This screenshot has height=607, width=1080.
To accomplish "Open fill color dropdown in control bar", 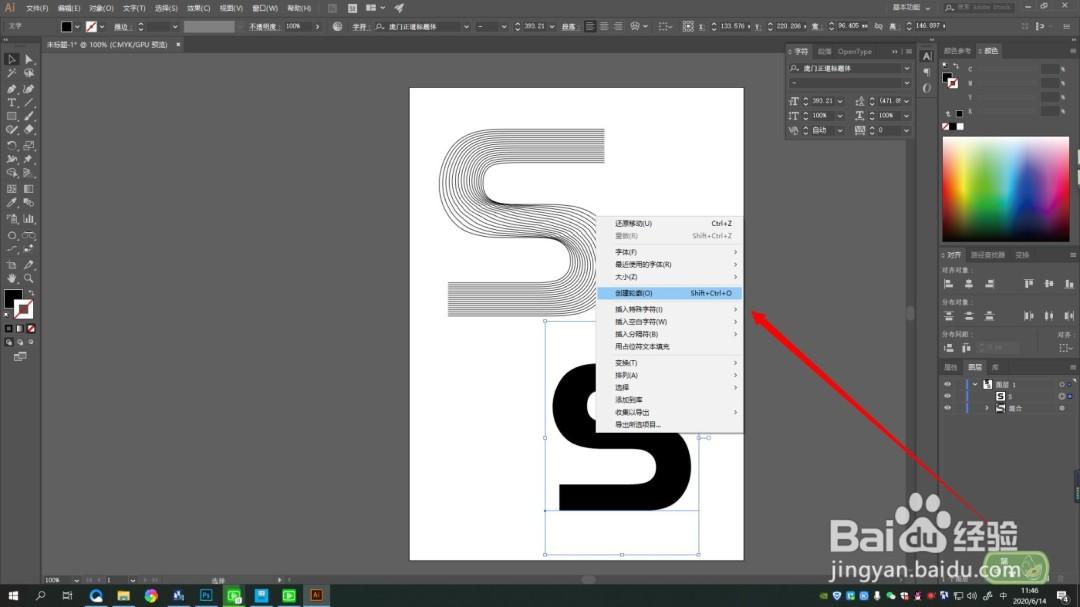I will (x=77, y=27).
